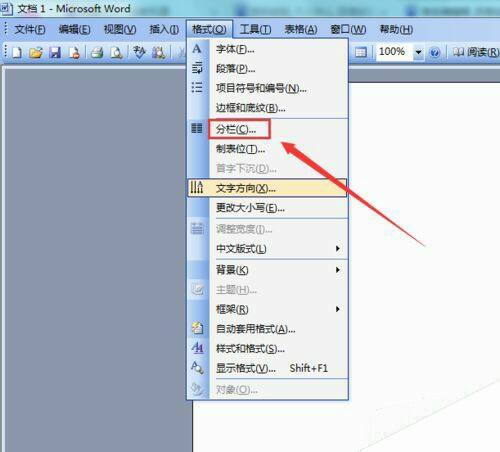Click the Print Preview magnifier icon

(x=116, y=53)
